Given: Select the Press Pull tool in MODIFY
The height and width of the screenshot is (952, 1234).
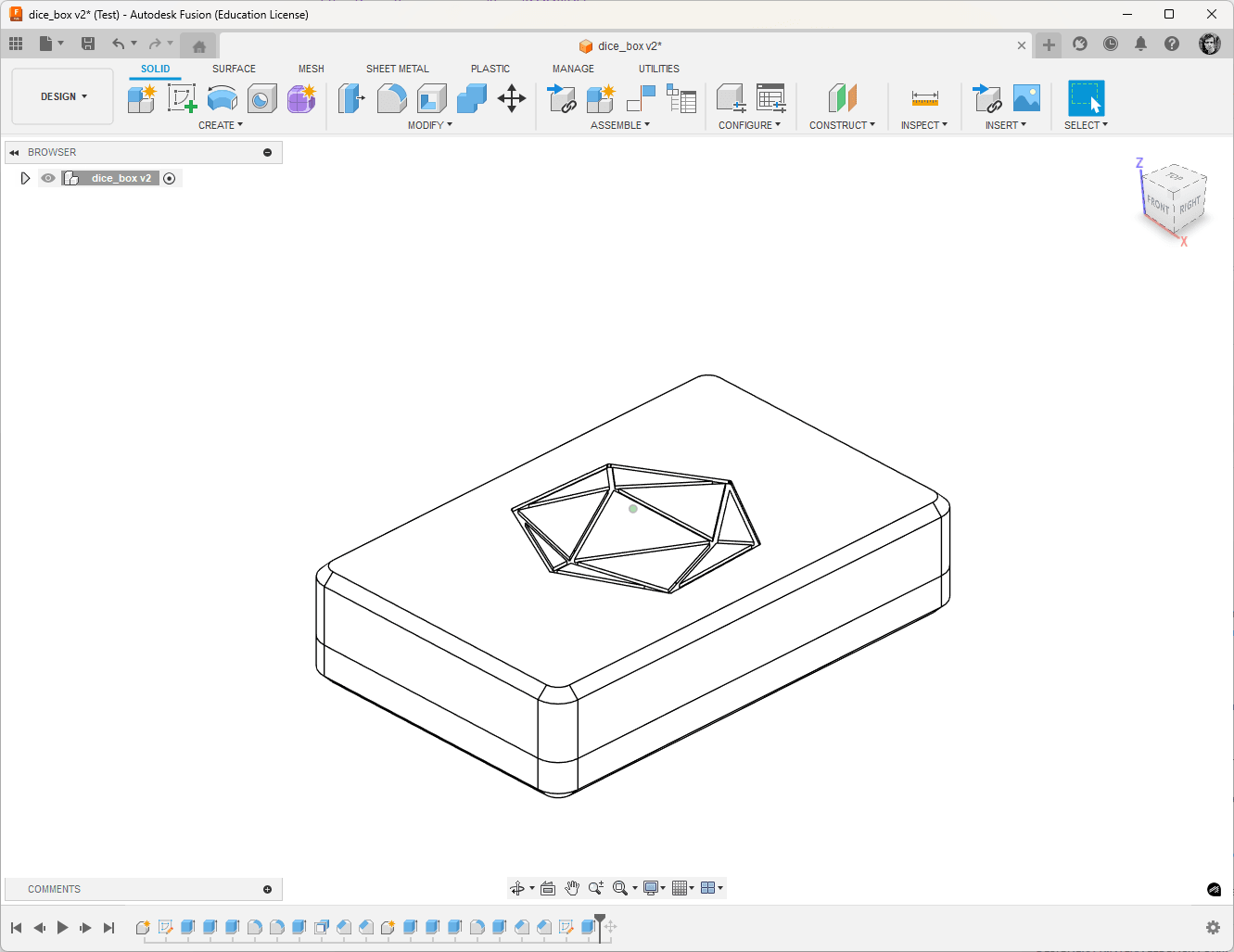Looking at the screenshot, I should coord(351,98).
